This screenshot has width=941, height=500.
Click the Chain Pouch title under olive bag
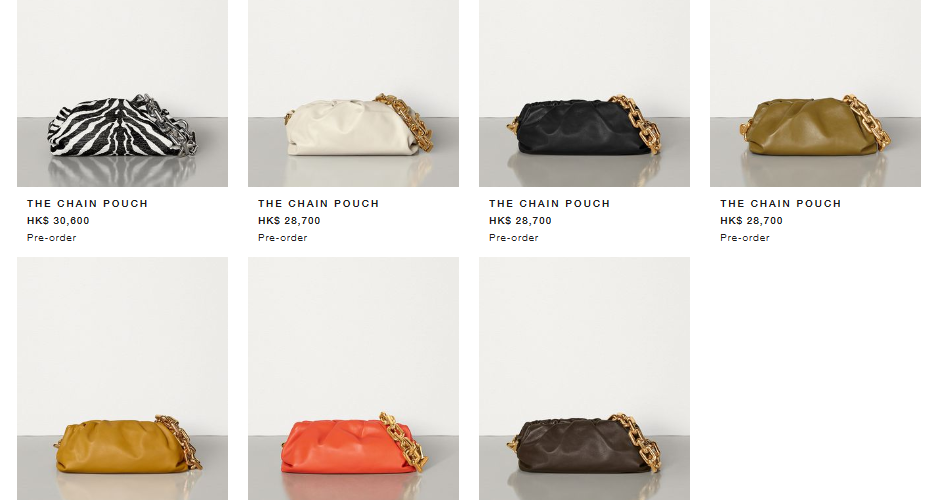781,203
